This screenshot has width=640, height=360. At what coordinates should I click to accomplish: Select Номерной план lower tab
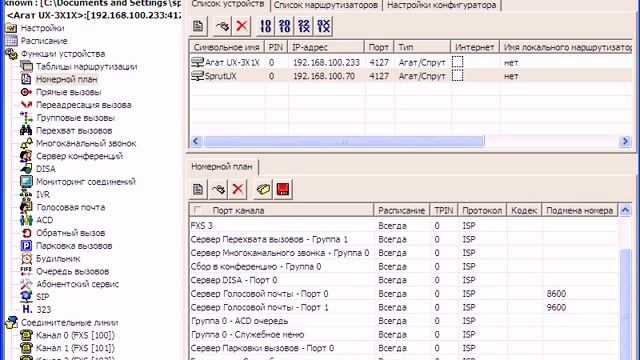[222, 167]
